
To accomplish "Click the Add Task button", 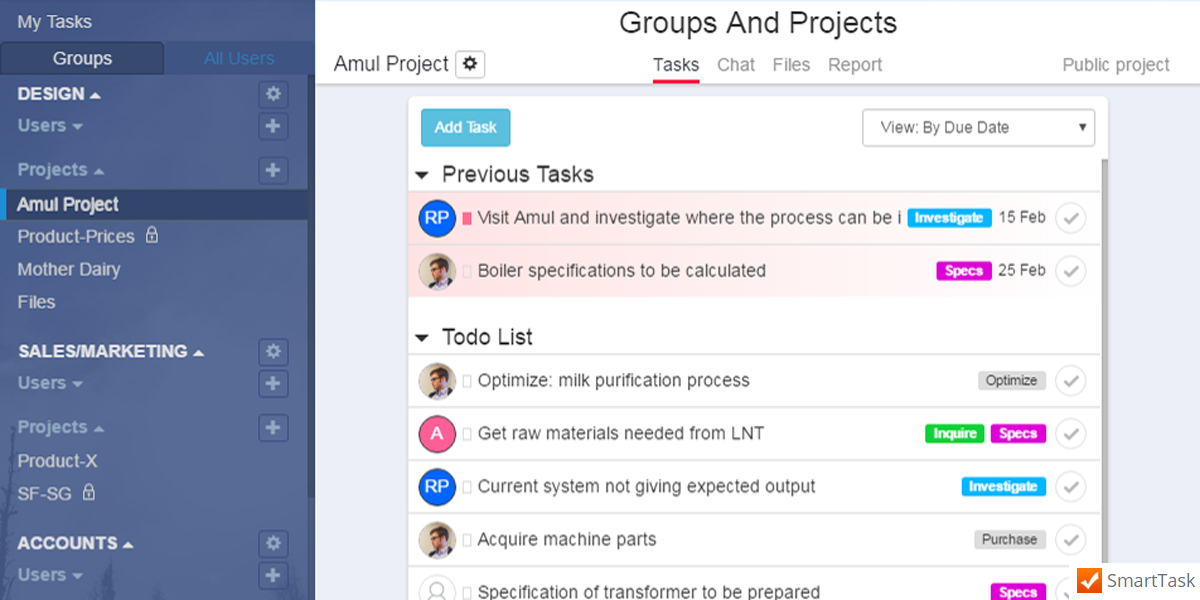I will 466,128.
